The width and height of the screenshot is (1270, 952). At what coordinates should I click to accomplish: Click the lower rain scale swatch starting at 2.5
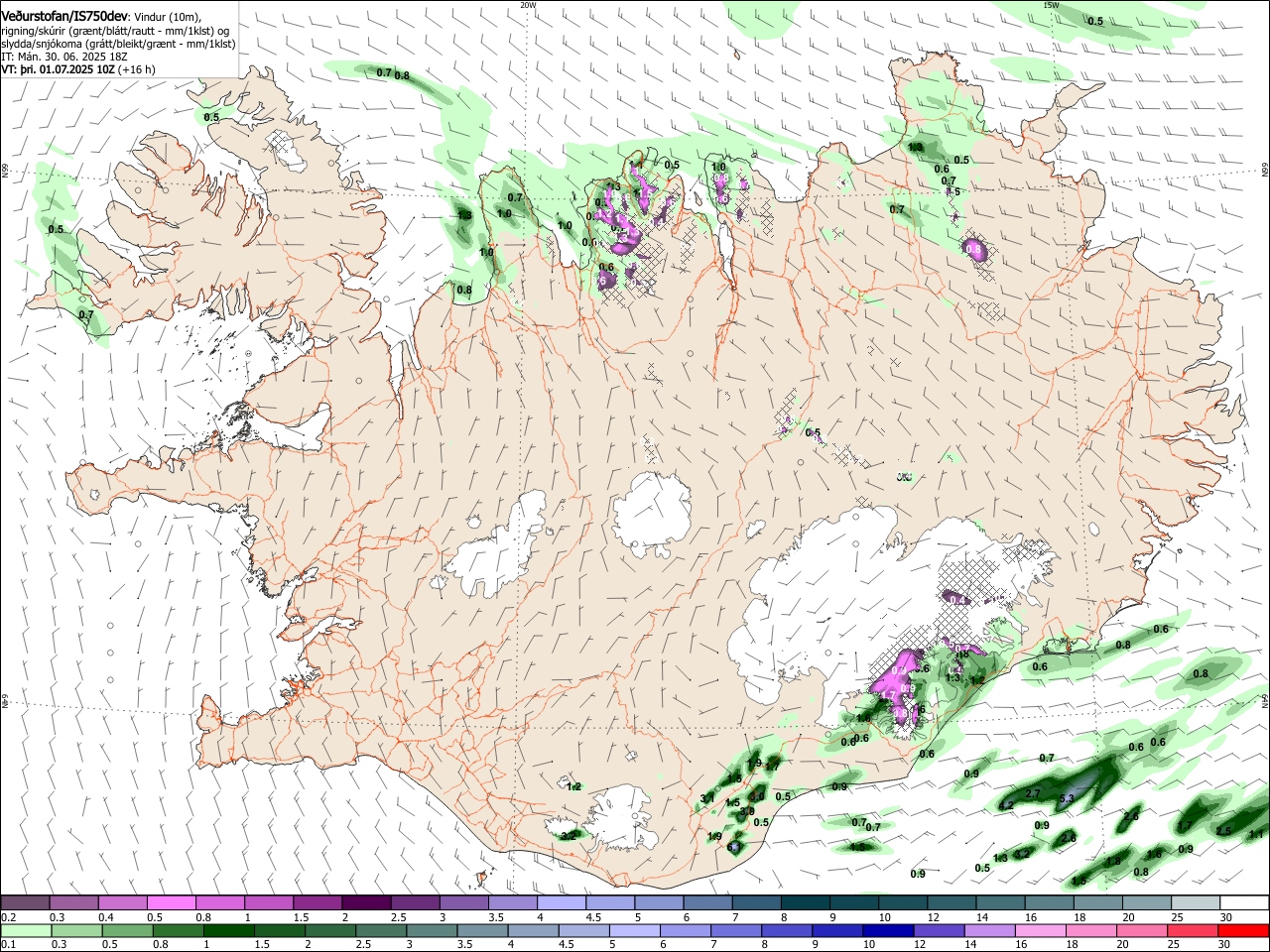[381, 930]
